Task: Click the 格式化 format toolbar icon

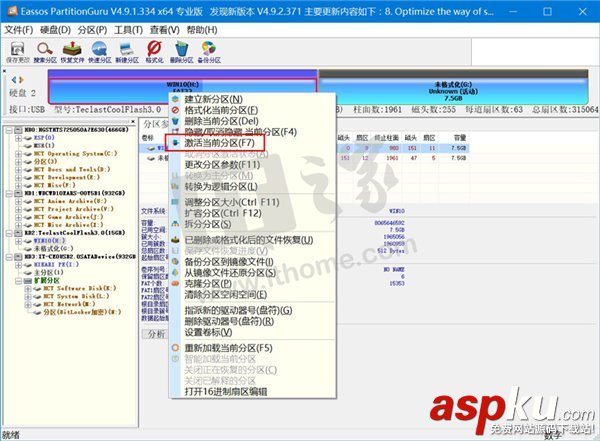Action: (154, 52)
